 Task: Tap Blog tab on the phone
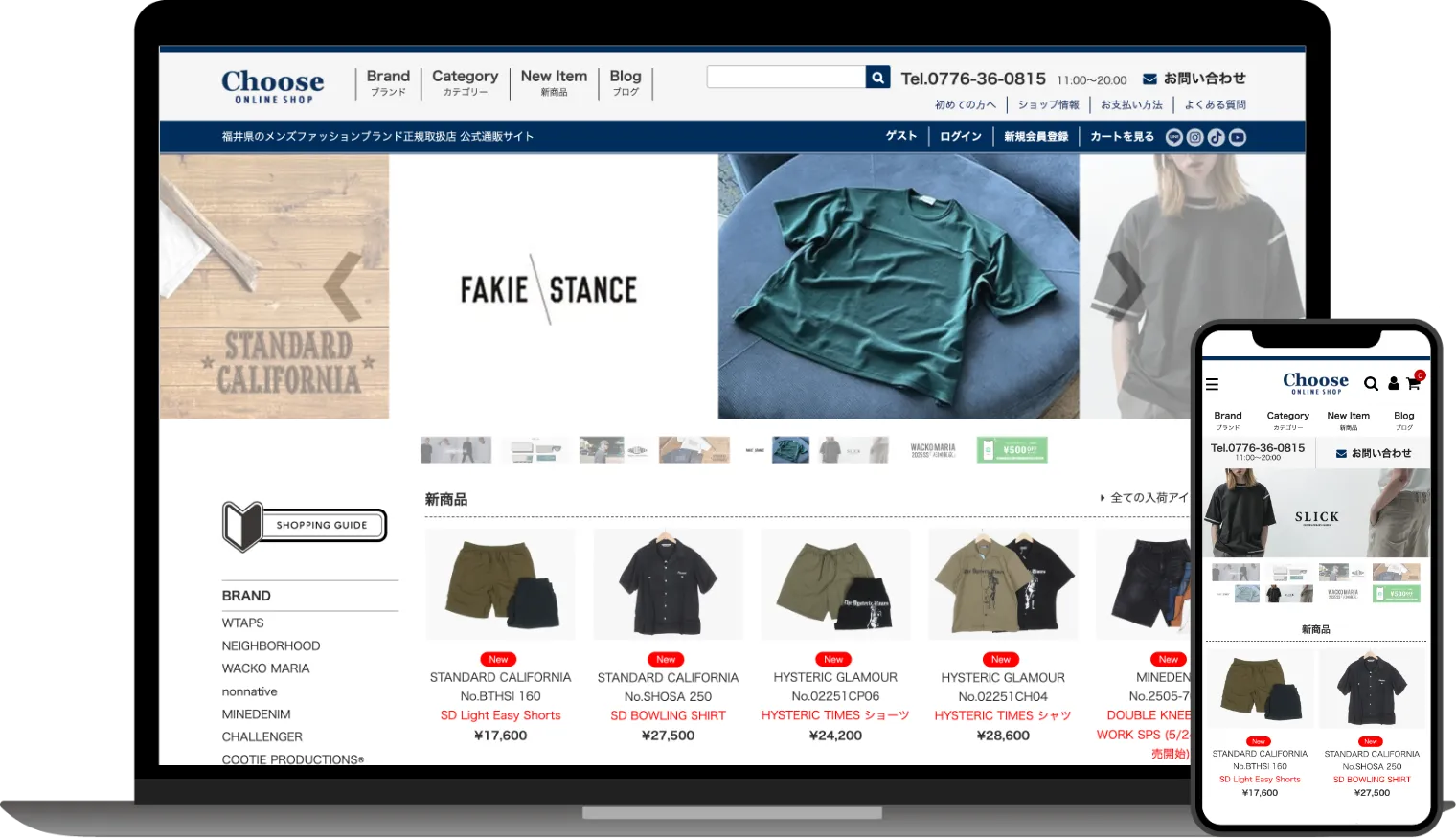[x=1404, y=420]
